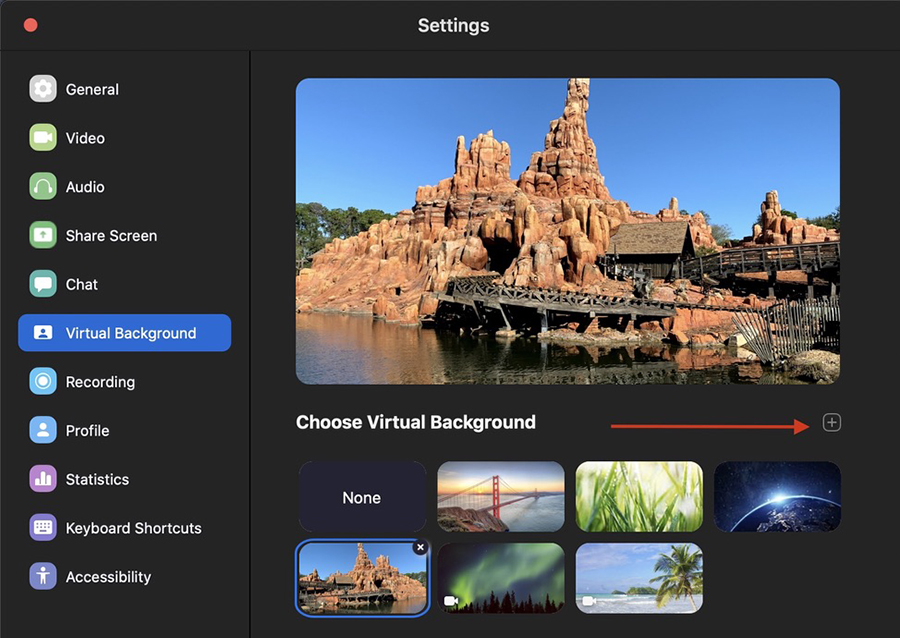Image resolution: width=900 pixels, height=638 pixels.
Task: Open Chat settings
Action: (84, 284)
